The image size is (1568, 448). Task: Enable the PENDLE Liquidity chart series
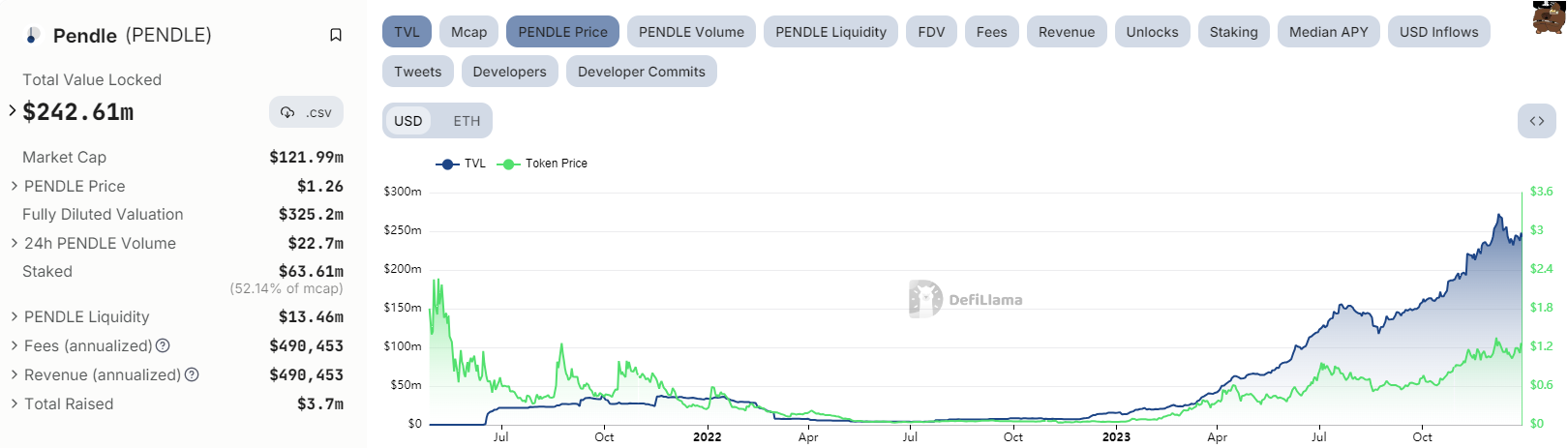click(x=830, y=32)
